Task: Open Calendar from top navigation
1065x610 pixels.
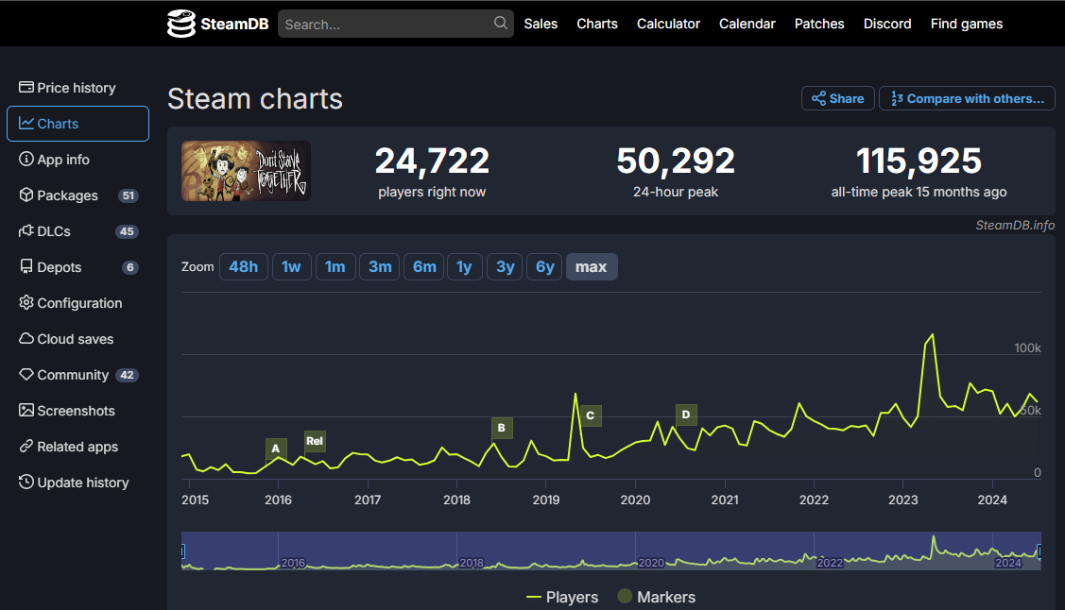Action: click(x=747, y=24)
